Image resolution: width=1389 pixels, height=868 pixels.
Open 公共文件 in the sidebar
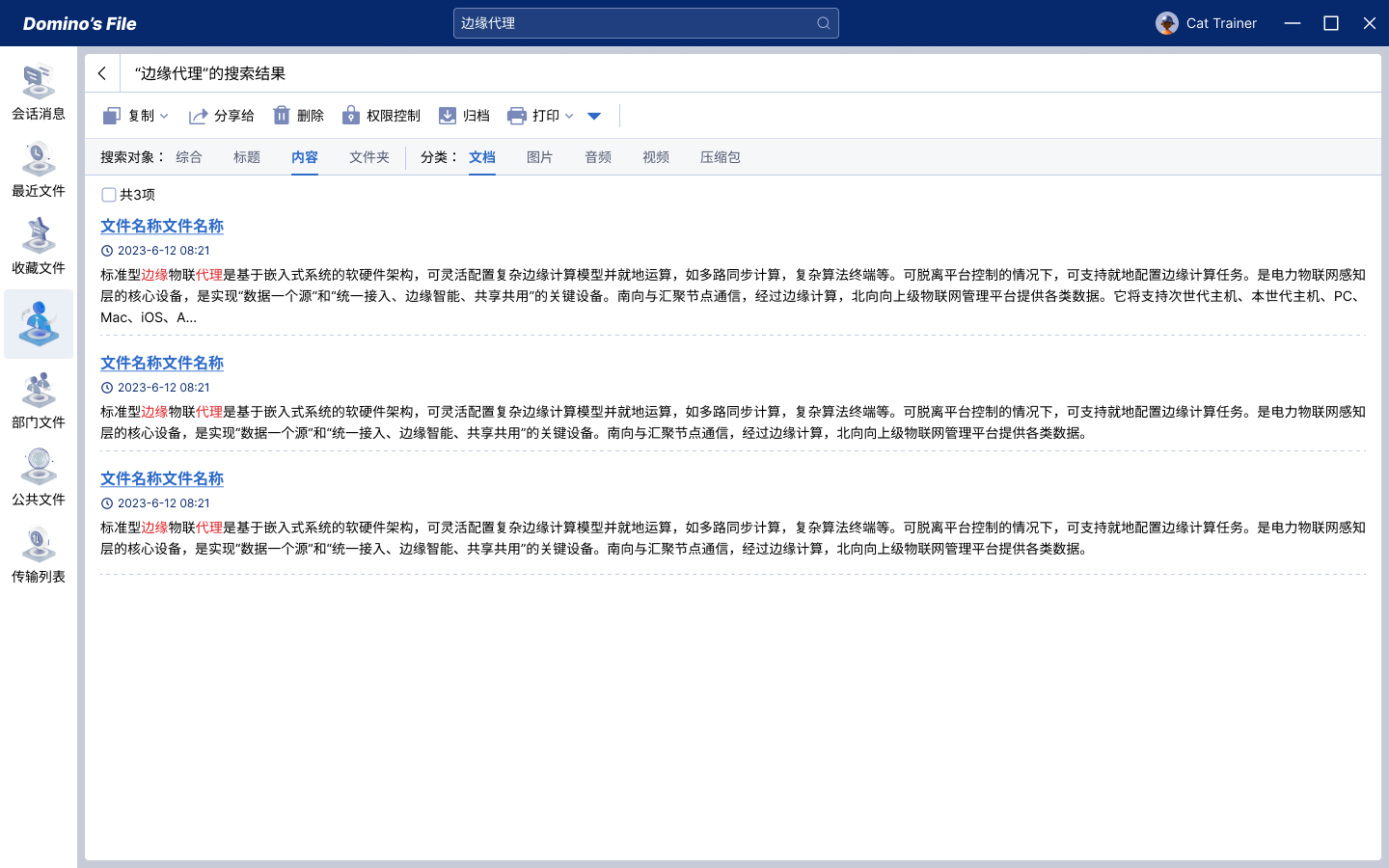coord(39,478)
